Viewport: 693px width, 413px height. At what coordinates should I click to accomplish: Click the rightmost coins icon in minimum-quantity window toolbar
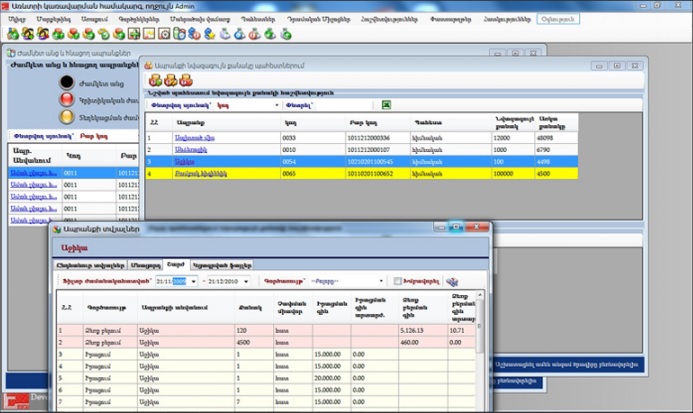(x=186, y=80)
